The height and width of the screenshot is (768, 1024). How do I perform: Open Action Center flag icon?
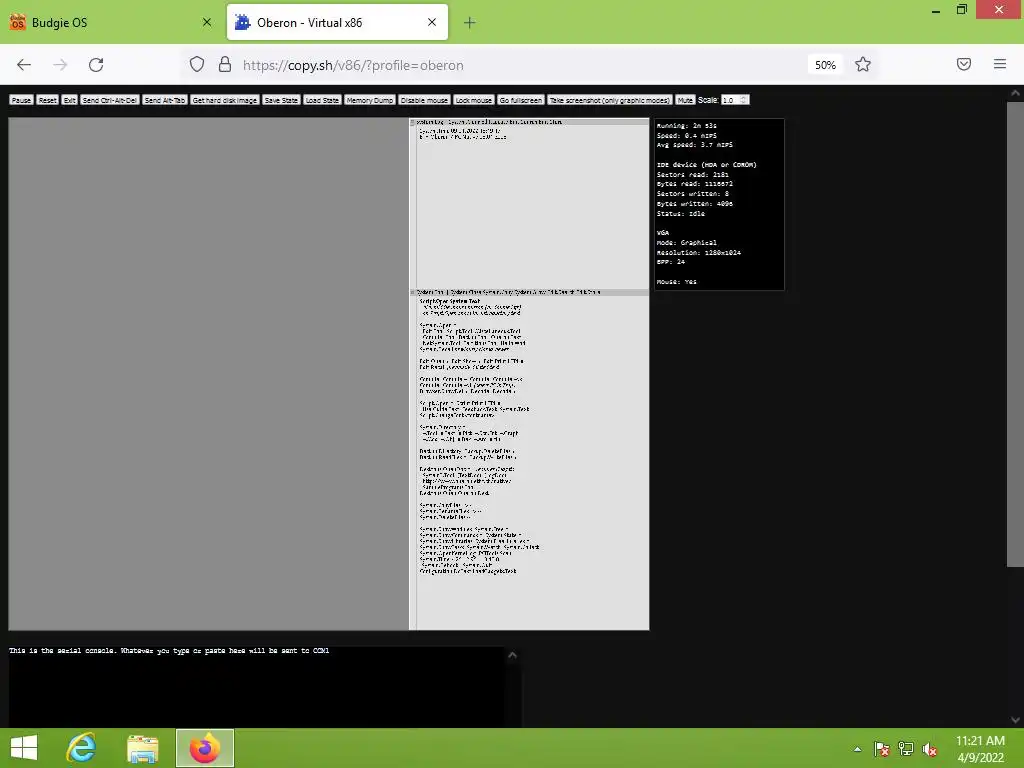[882, 749]
